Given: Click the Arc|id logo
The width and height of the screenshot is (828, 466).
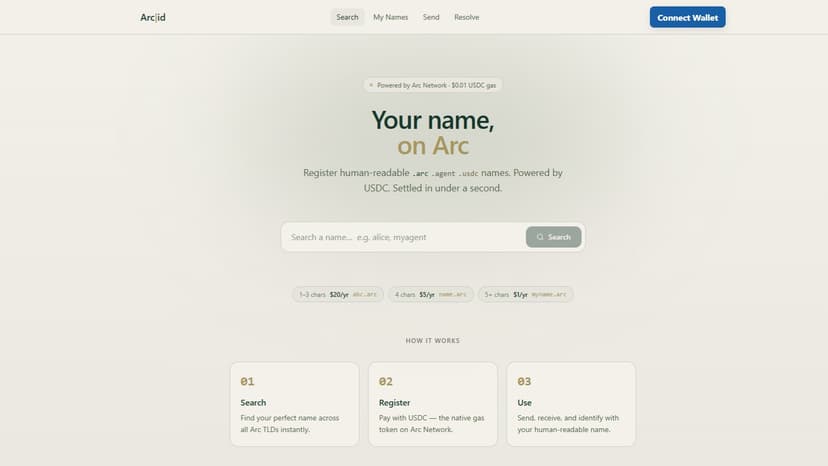Looking at the screenshot, I should [x=153, y=17].
